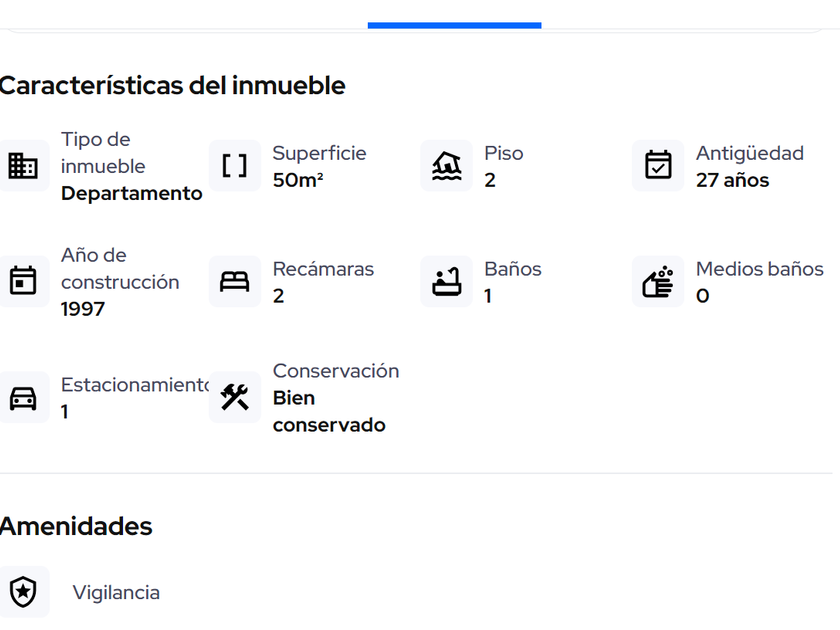Image resolution: width=840 pixels, height=630 pixels.
Task: Click the calendar icon for Año de construcción
Action: coord(23,282)
